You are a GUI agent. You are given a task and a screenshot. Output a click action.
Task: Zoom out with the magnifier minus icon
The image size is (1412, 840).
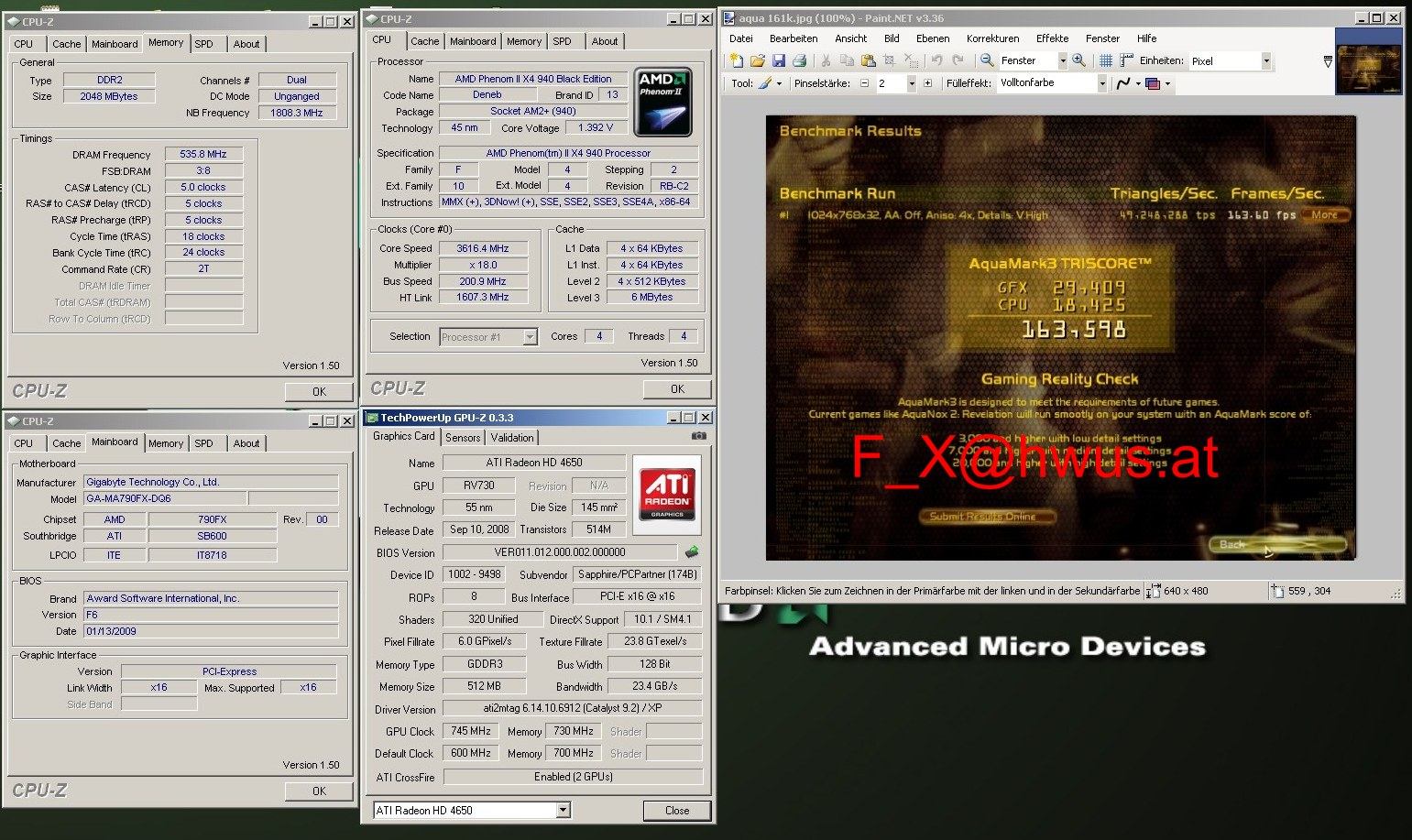click(x=987, y=60)
